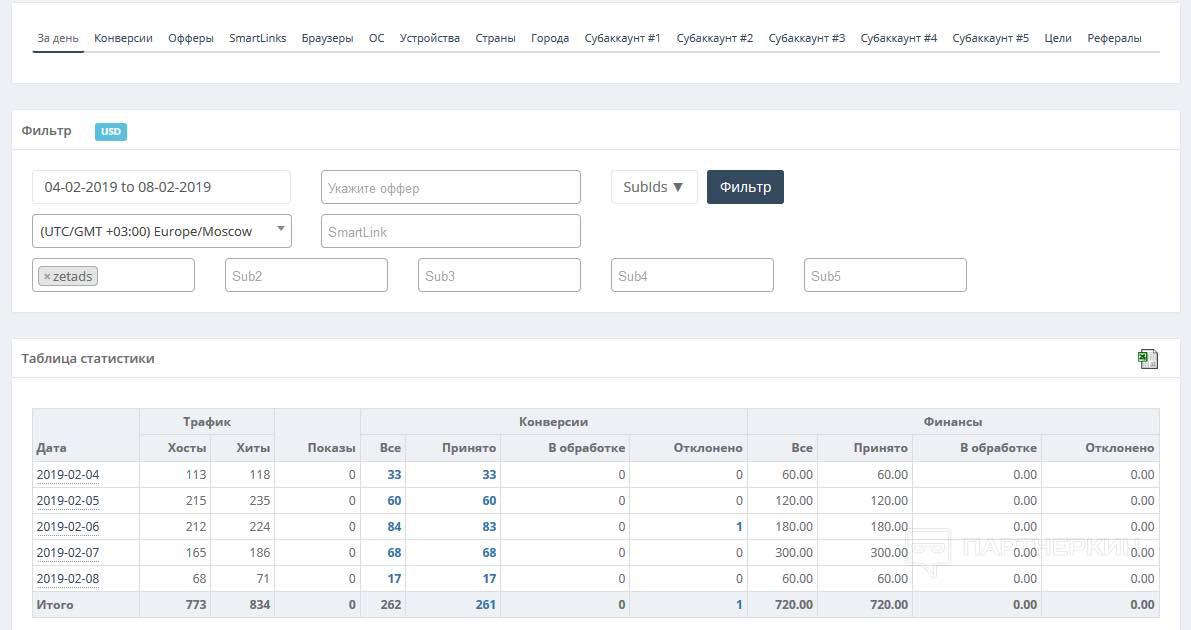Open the Офферы tab
Screen dimensions: 1191x630
tap(190, 38)
